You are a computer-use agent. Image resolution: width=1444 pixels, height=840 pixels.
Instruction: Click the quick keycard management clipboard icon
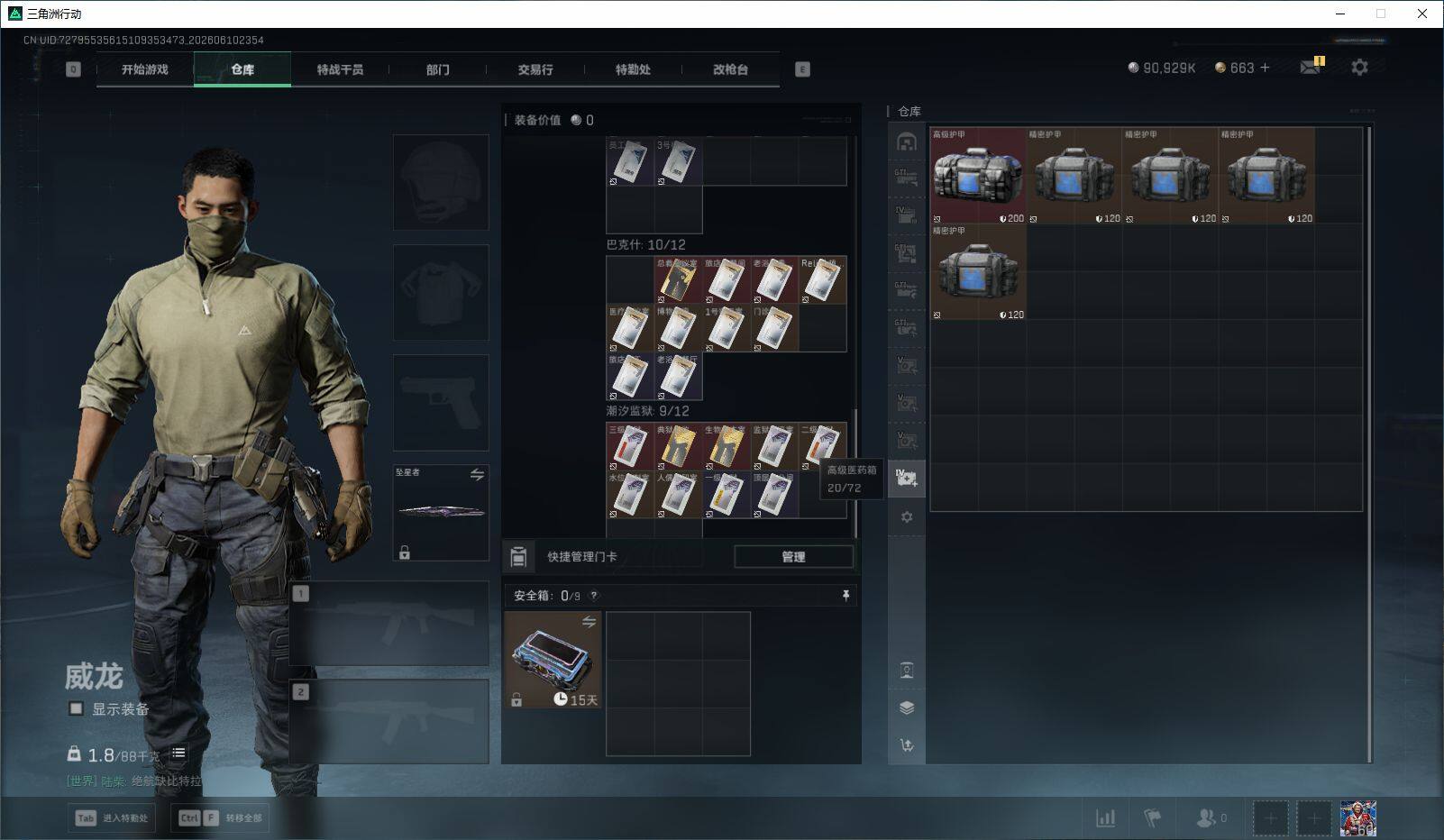point(518,557)
